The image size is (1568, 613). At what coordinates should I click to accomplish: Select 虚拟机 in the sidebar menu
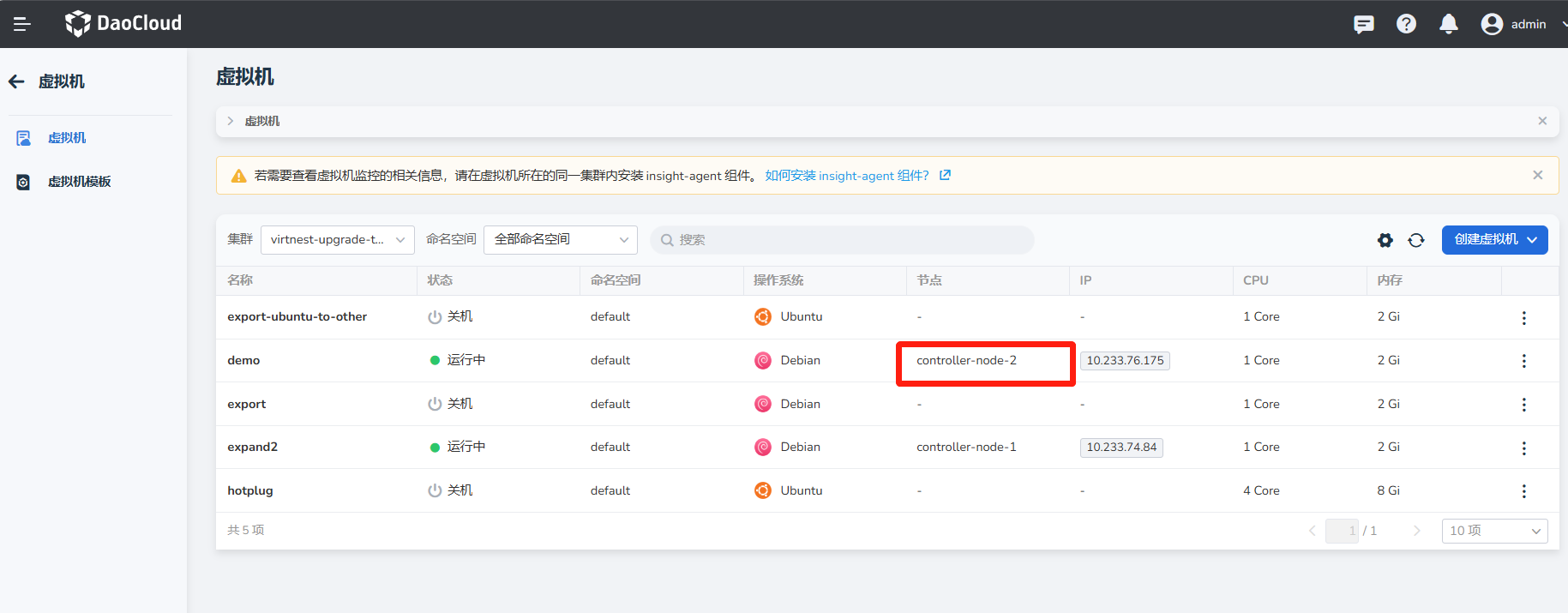coord(67,138)
